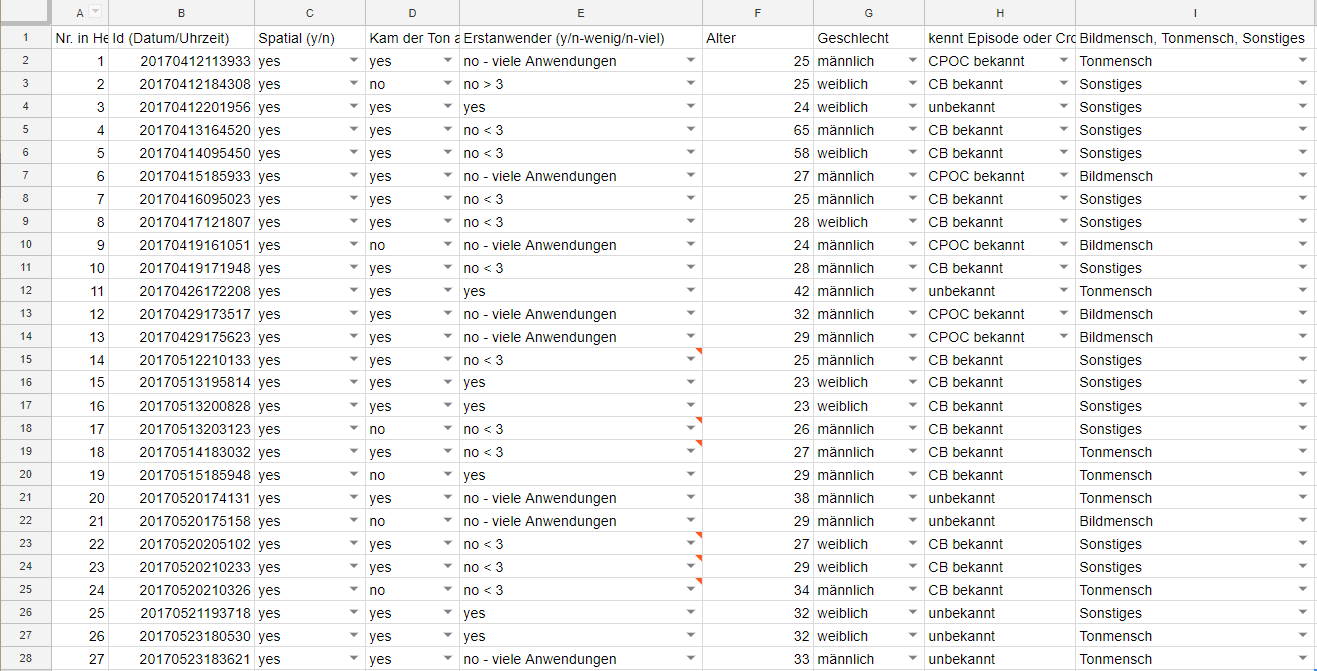Select column C by its letter header

[310, 12]
